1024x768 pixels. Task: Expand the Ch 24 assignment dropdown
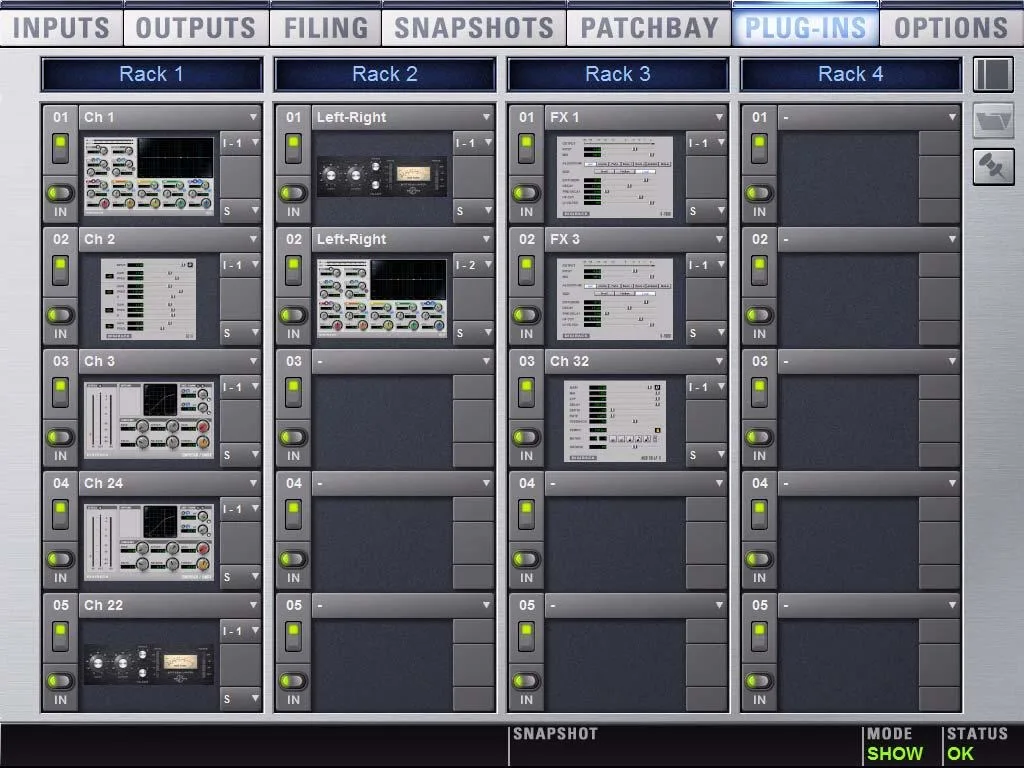pyautogui.click(x=170, y=483)
